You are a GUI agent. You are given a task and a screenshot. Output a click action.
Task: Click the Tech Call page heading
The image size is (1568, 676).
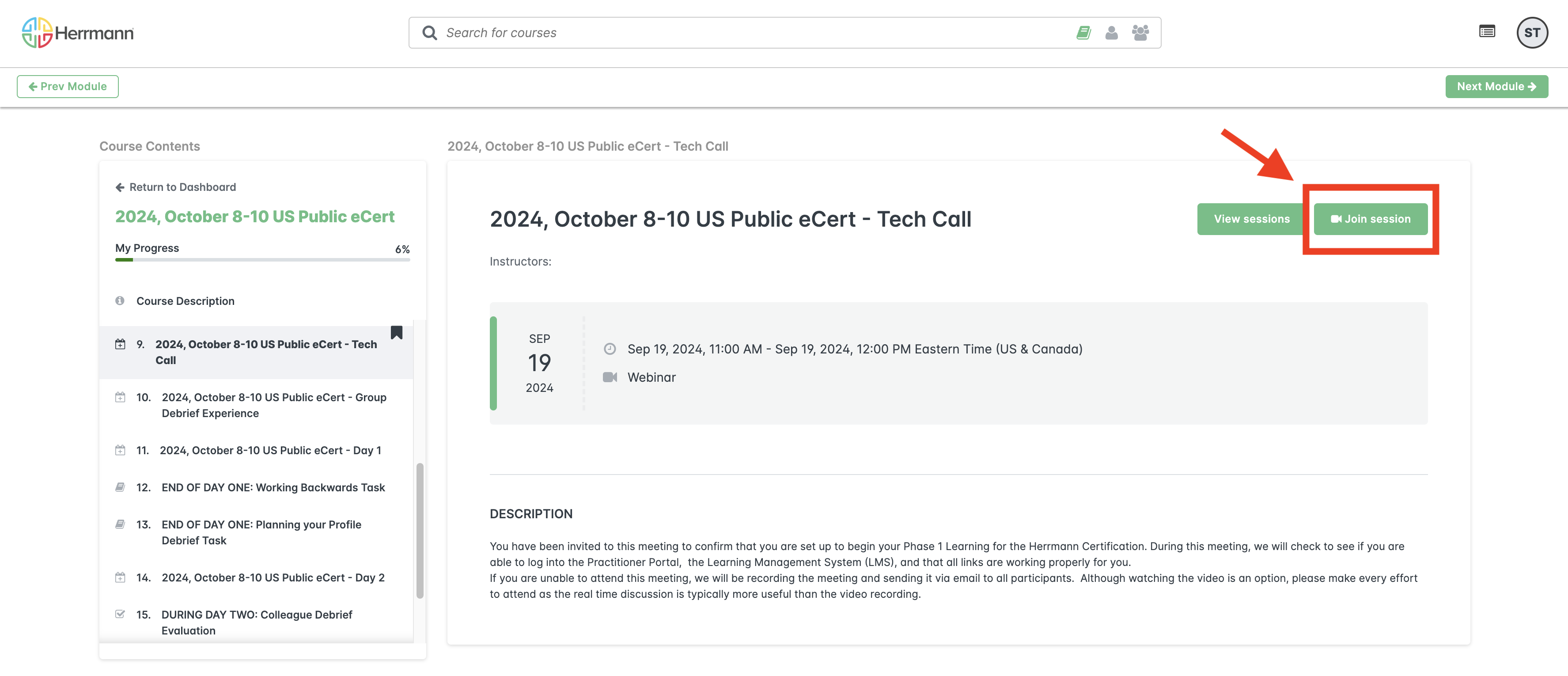[x=731, y=219]
